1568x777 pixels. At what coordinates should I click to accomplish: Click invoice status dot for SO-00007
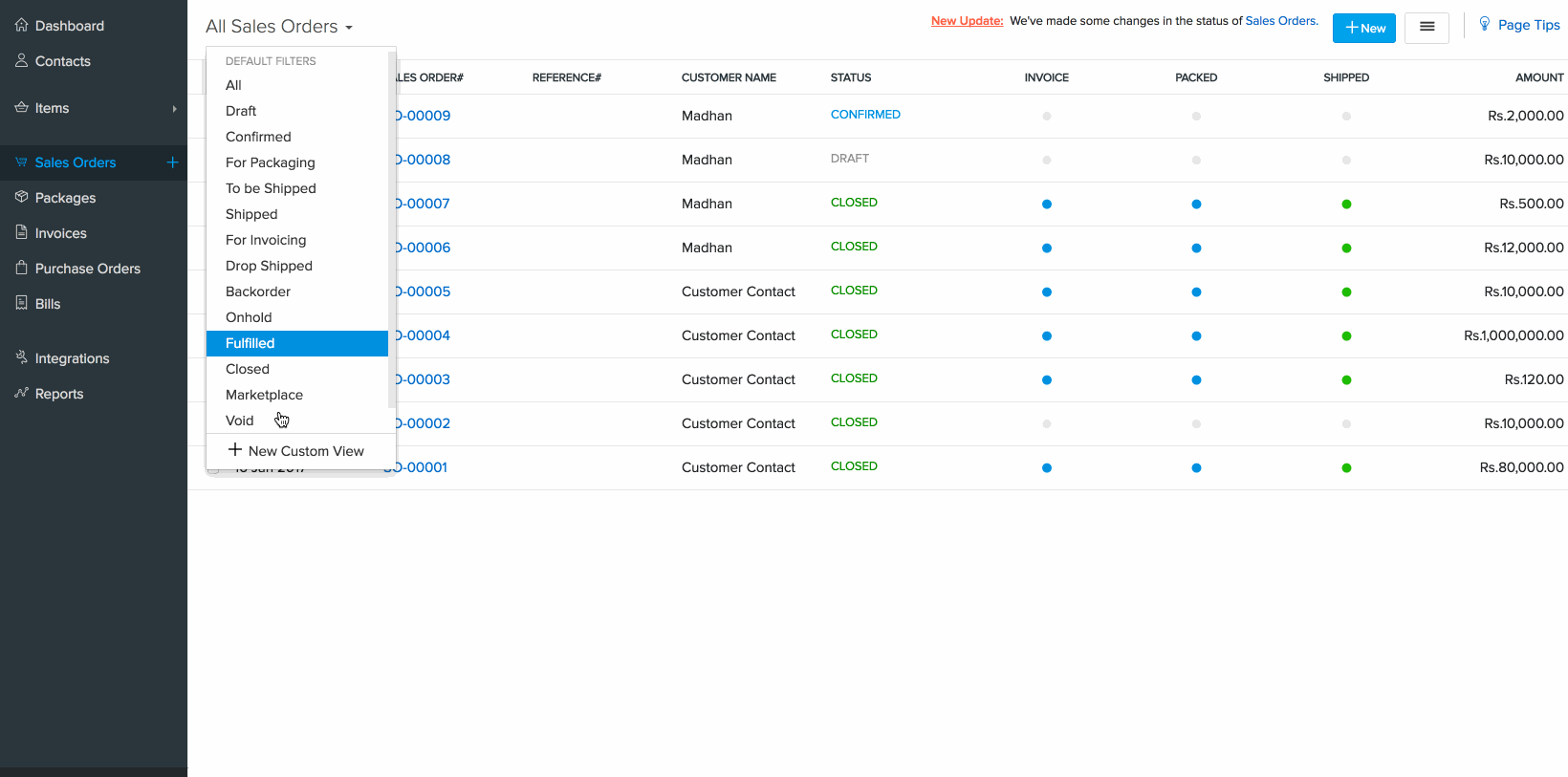pos(1047,204)
